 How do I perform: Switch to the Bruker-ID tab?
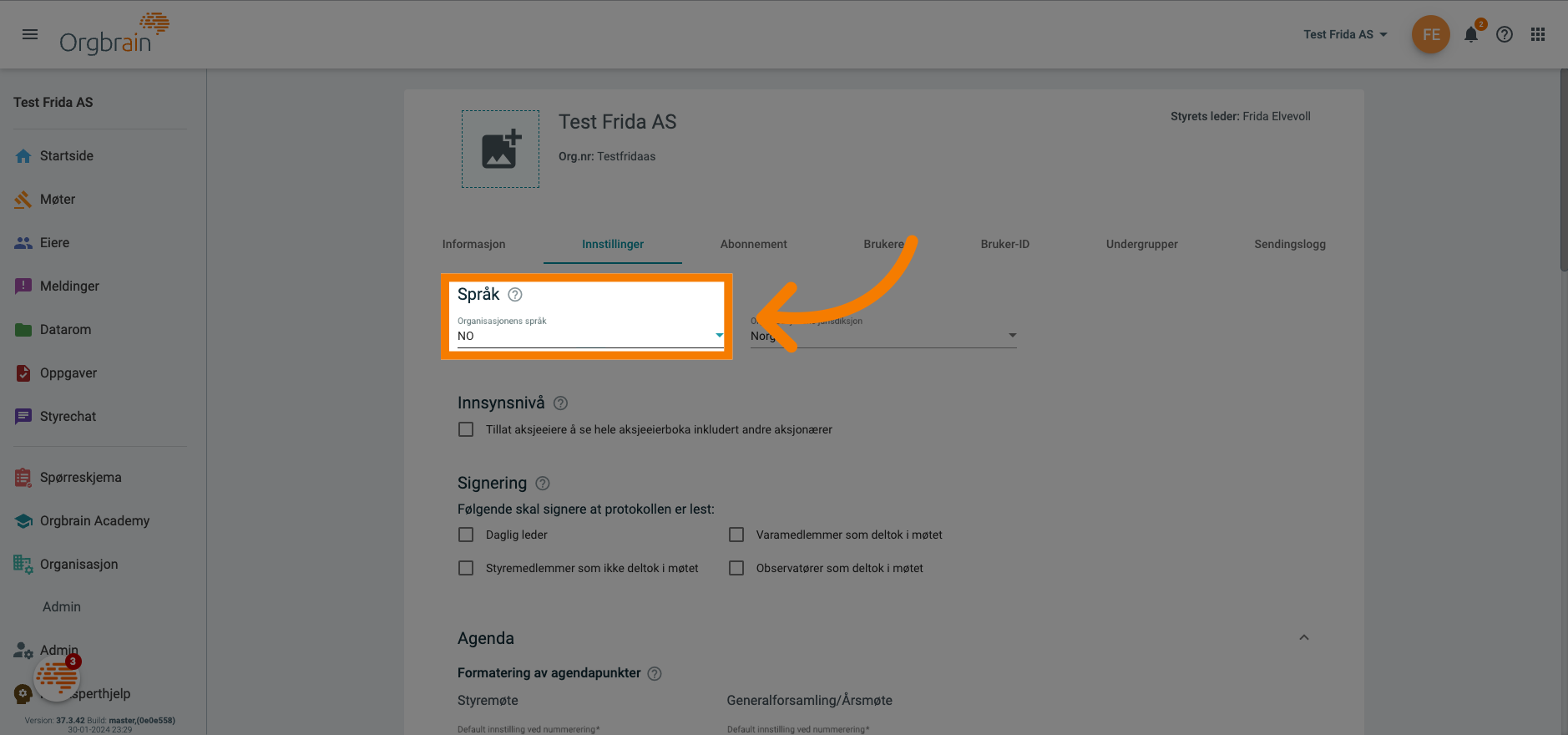(x=1005, y=244)
